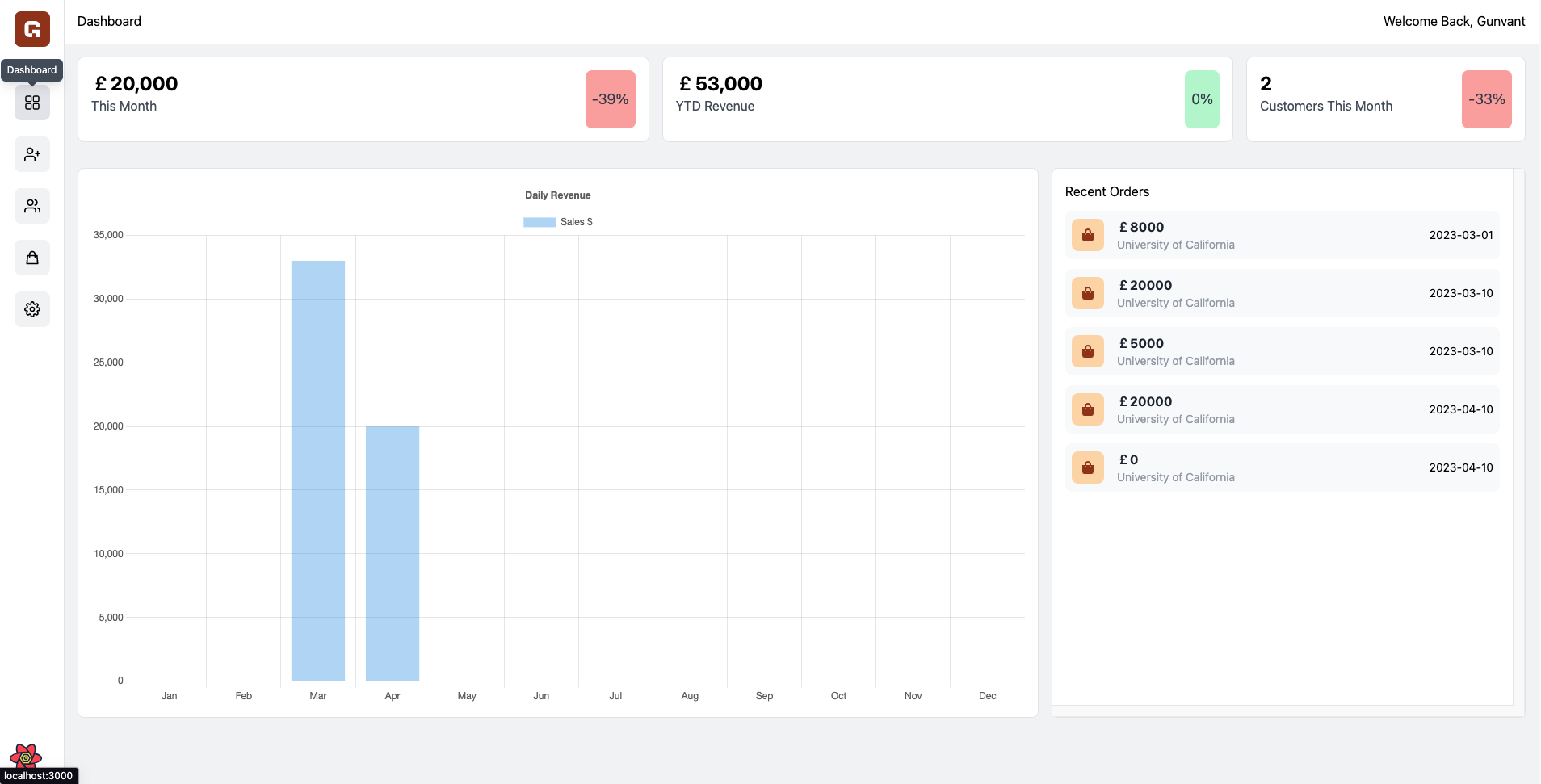This screenshot has width=1541, height=784.
Task: Click the 35,000 y-axis label
Action: coord(108,235)
